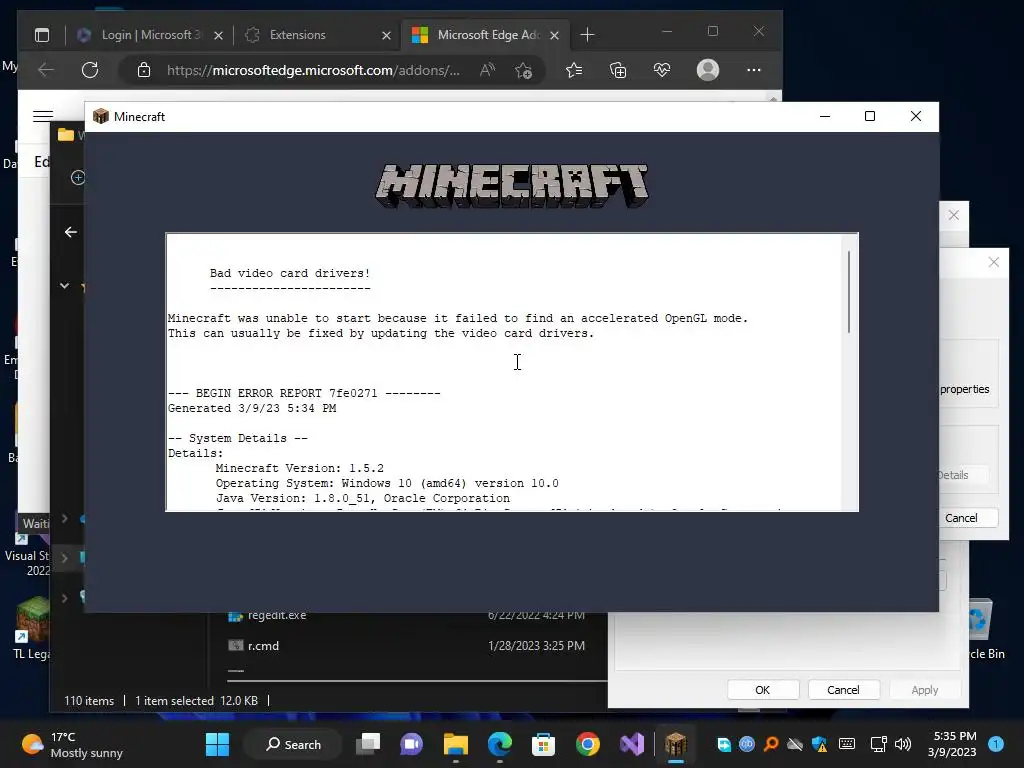Open Google Chrome from taskbar
Viewport: 1024px width, 768px height.
(x=588, y=744)
